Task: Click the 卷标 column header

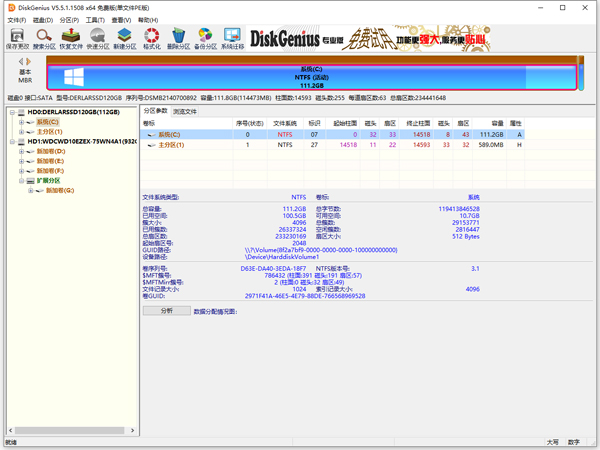Action: (x=186, y=123)
